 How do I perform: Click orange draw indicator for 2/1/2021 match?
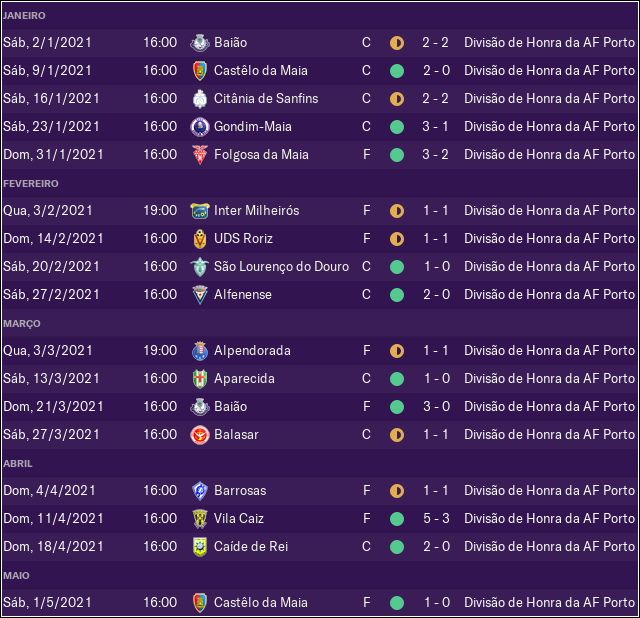click(x=397, y=43)
